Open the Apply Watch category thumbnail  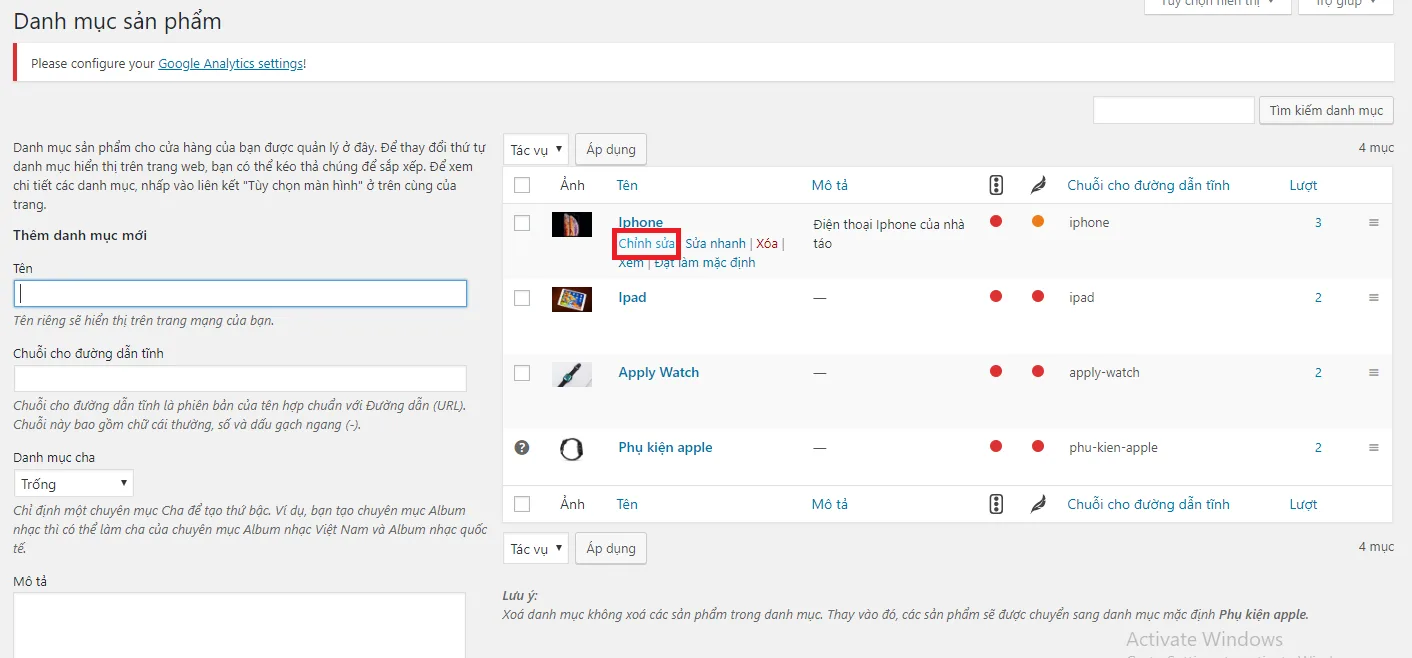[x=572, y=374]
